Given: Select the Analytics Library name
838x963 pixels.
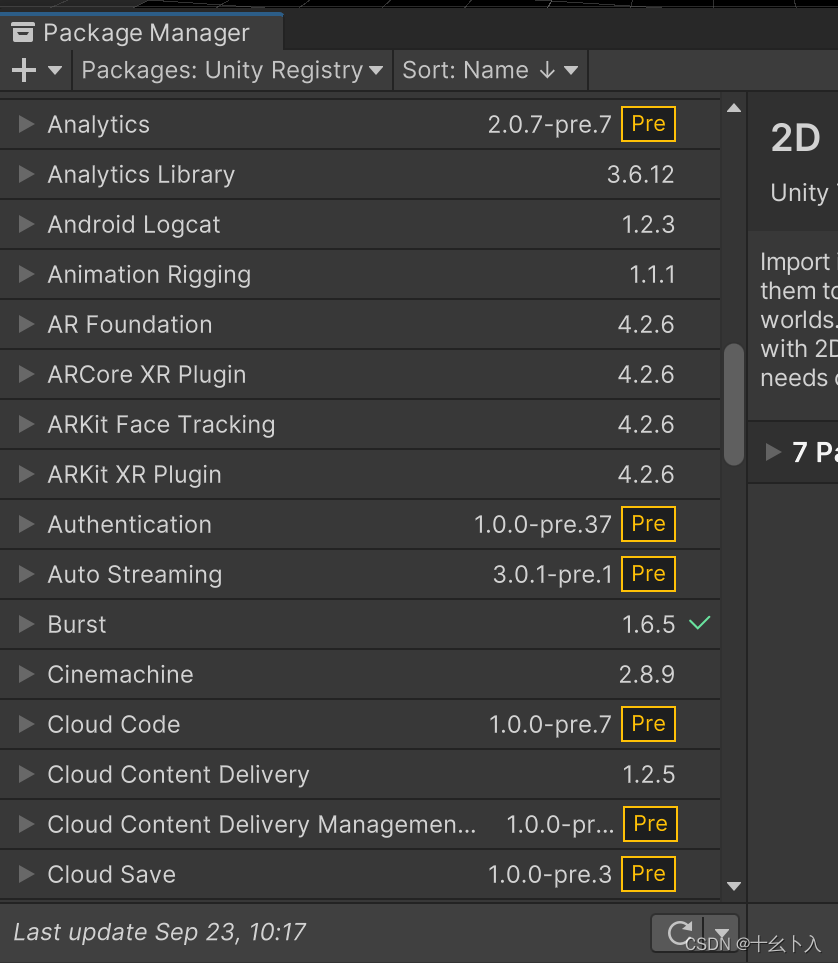Looking at the screenshot, I should coord(141,175).
